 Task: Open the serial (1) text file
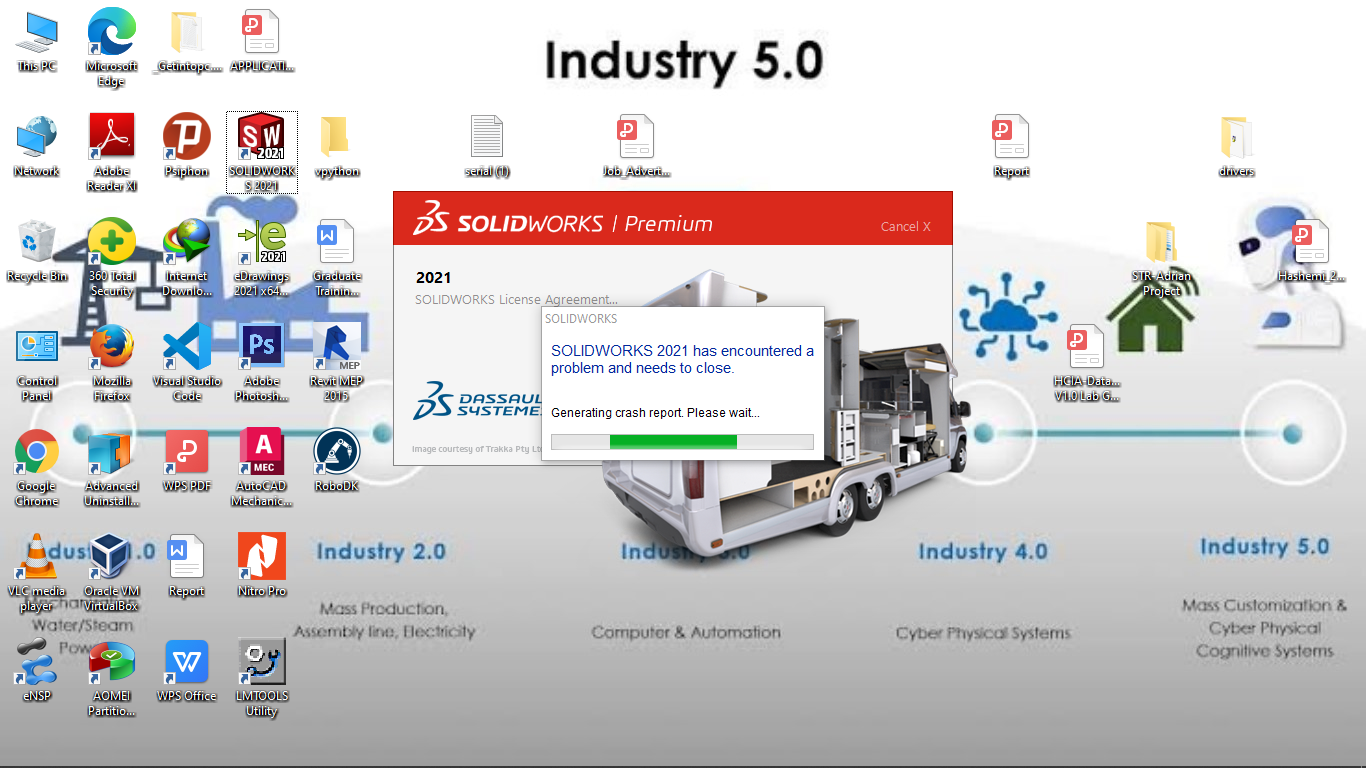pyautogui.click(x=487, y=147)
